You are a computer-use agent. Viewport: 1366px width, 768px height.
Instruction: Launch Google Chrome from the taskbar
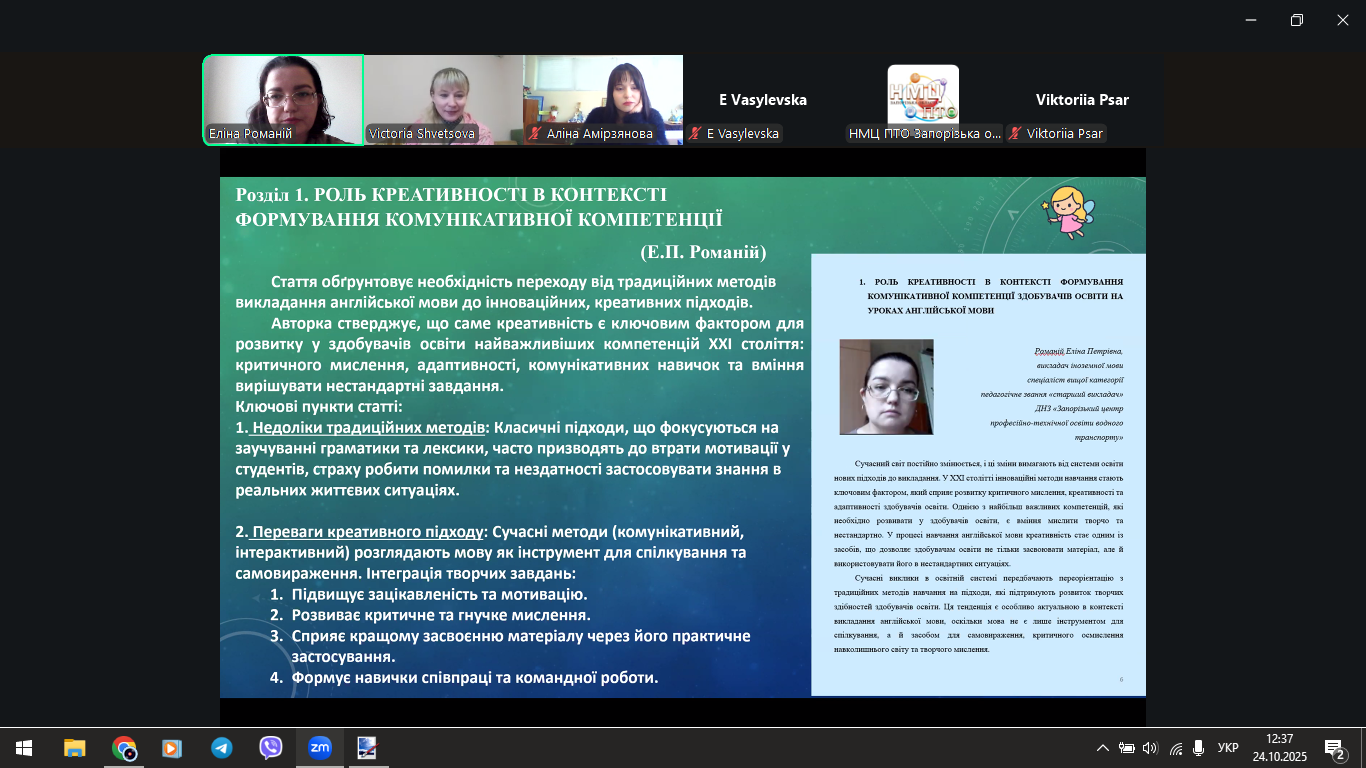(x=124, y=748)
